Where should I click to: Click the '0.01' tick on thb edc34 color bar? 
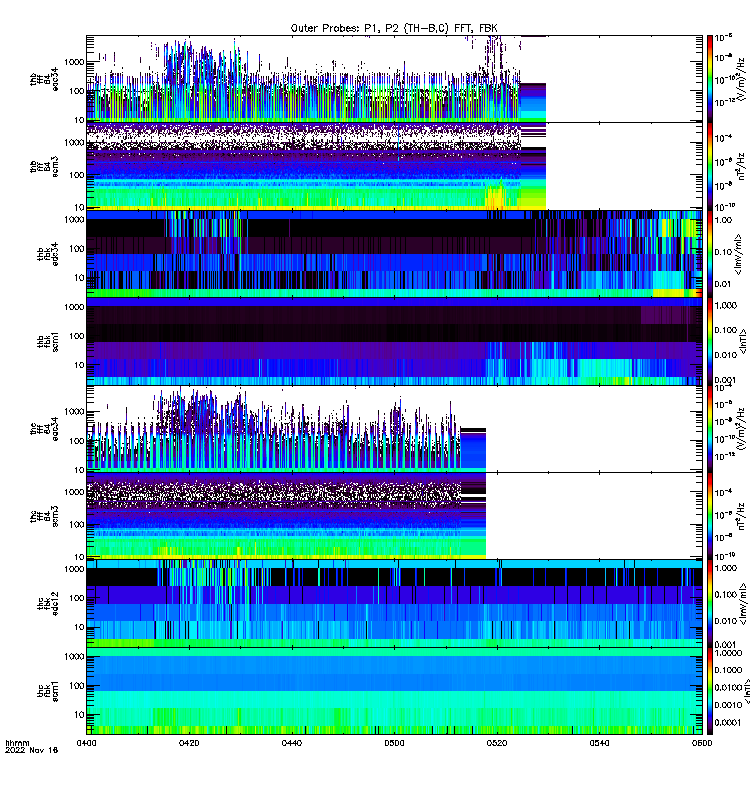pos(723,284)
